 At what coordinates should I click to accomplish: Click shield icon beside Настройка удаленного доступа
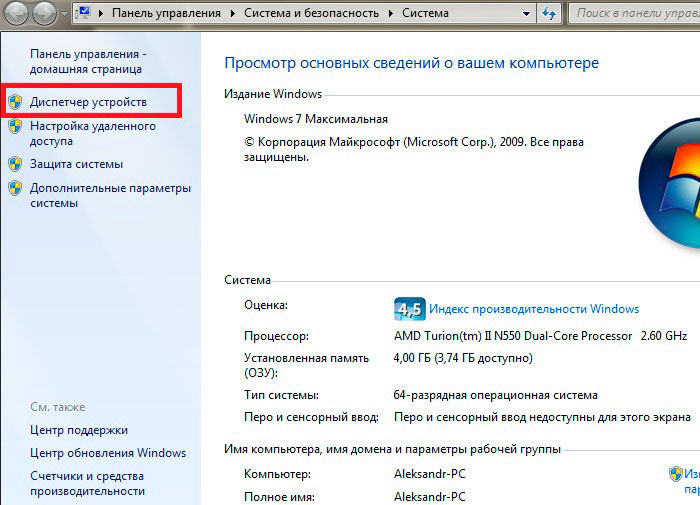click(x=15, y=126)
